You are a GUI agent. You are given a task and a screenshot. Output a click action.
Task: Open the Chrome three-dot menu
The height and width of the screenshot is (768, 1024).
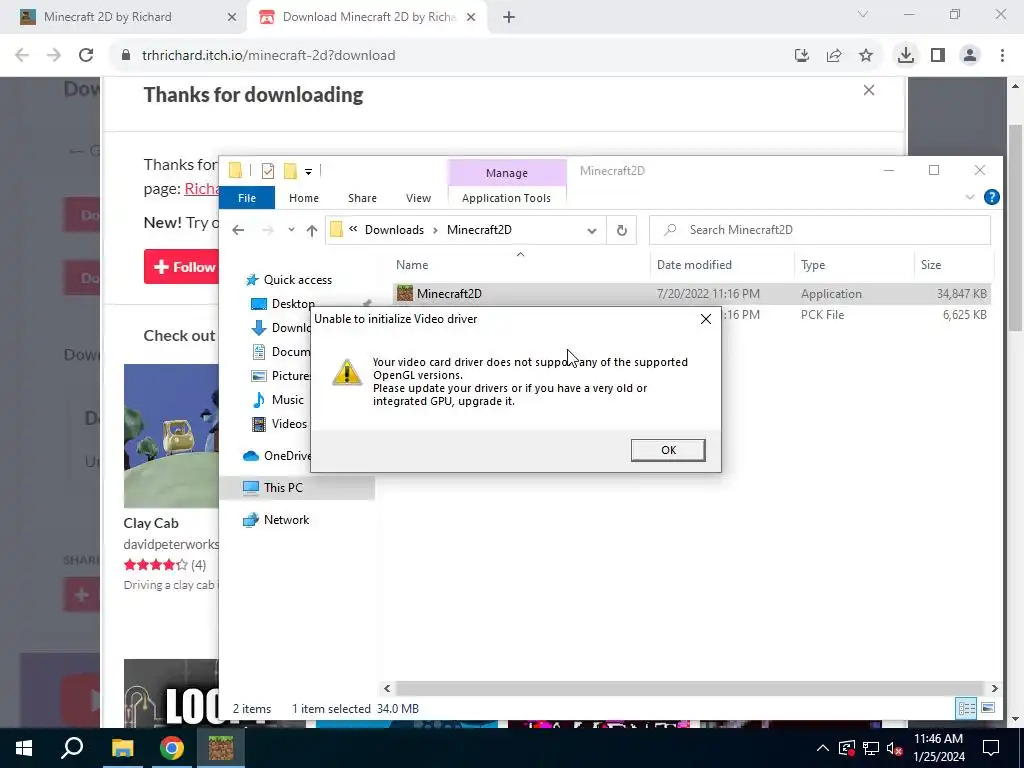pyautogui.click(x=1002, y=56)
